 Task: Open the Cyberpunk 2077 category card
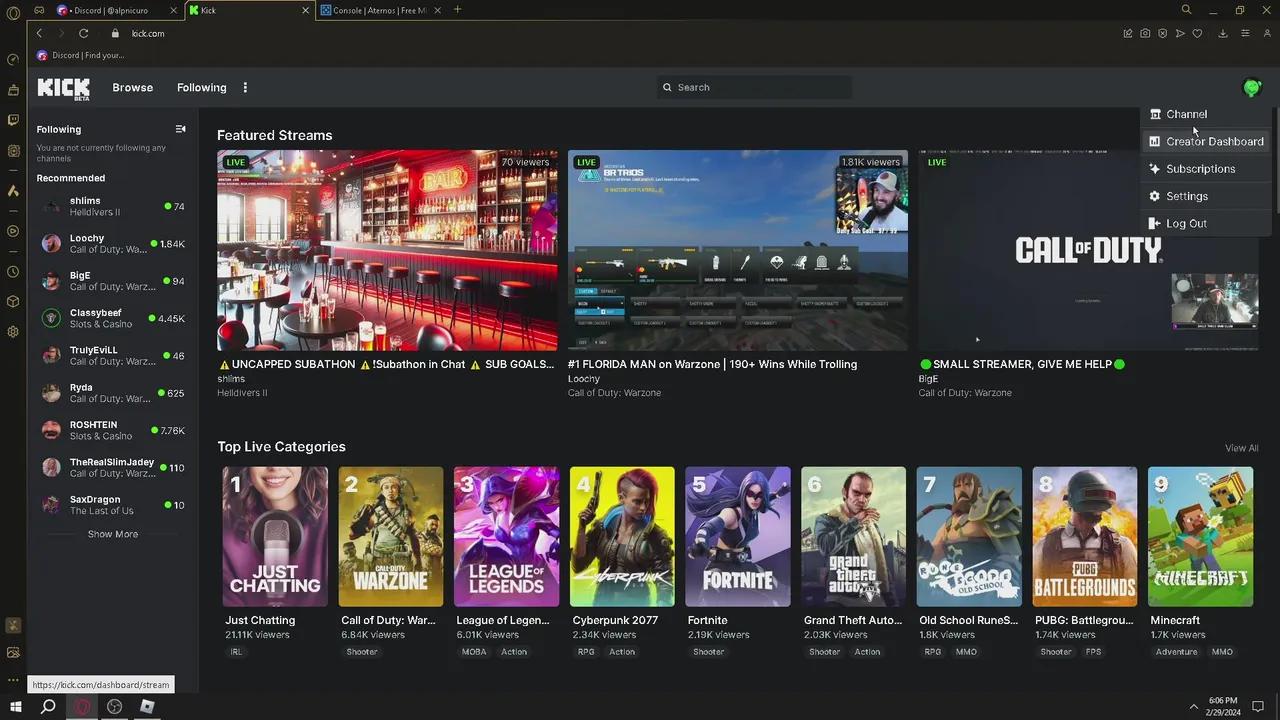pos(622,536)
